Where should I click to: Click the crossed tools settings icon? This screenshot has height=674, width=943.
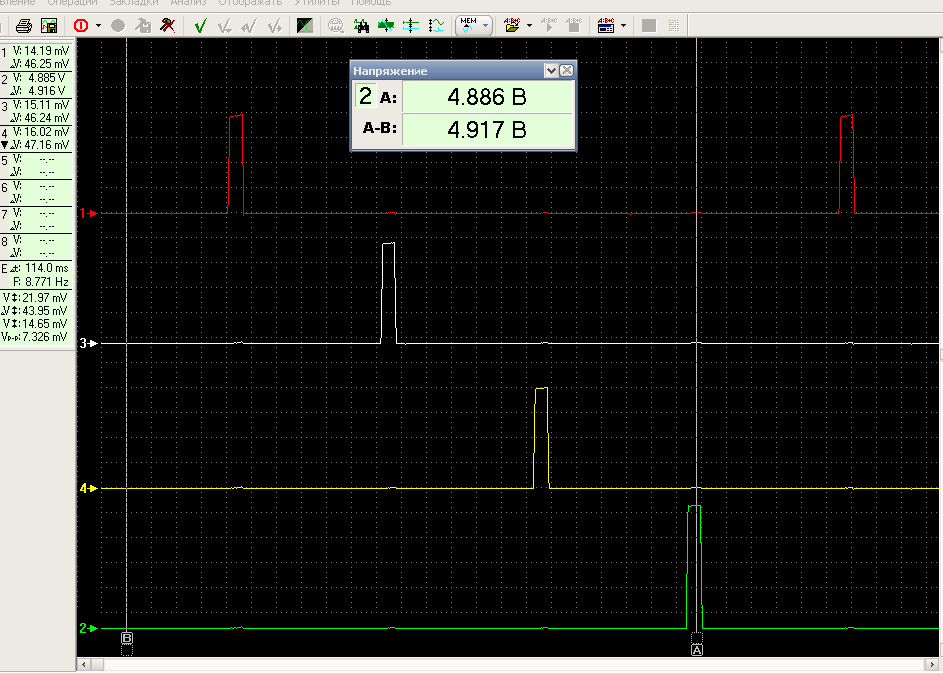tap(168, 25)
